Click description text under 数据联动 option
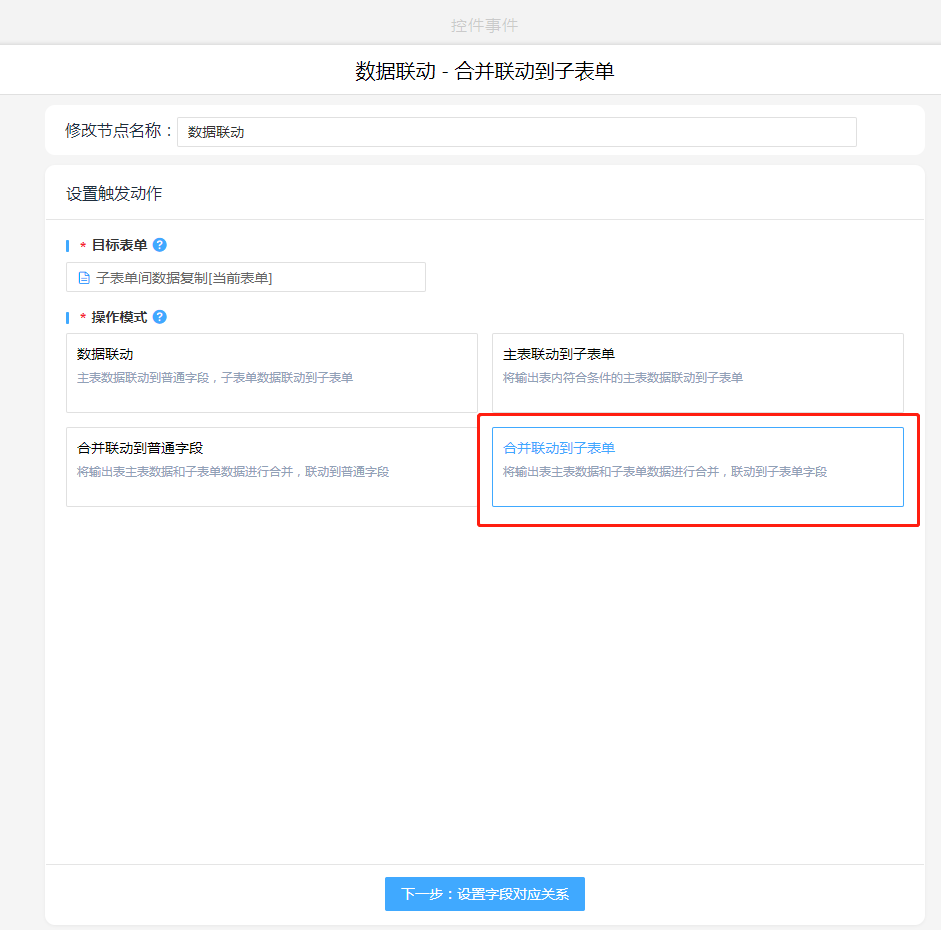 pyautogui.click(x=214, y=378)
